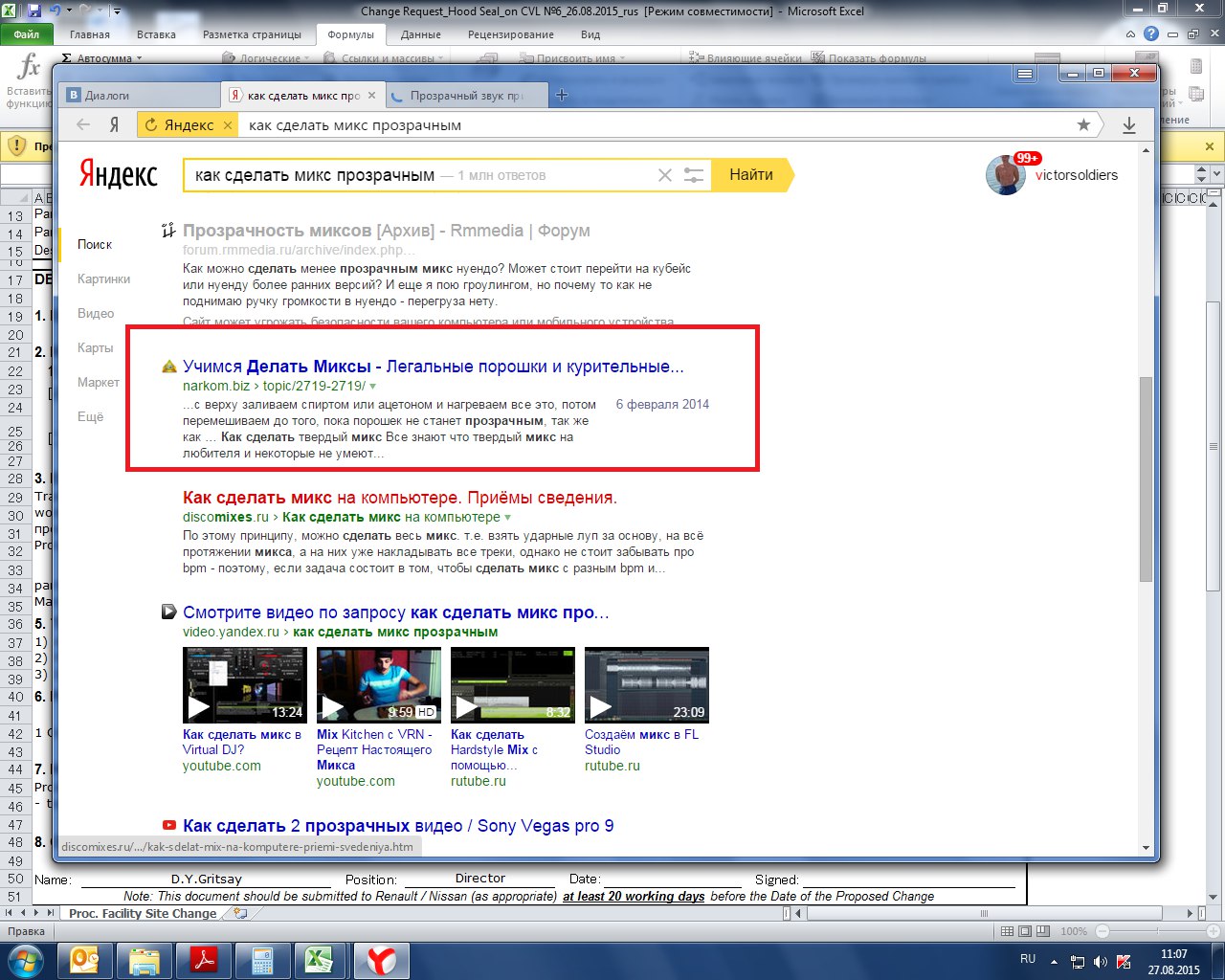Expand Присвоить имя dropdown
1225x980 pixels.
coord(622,58)
